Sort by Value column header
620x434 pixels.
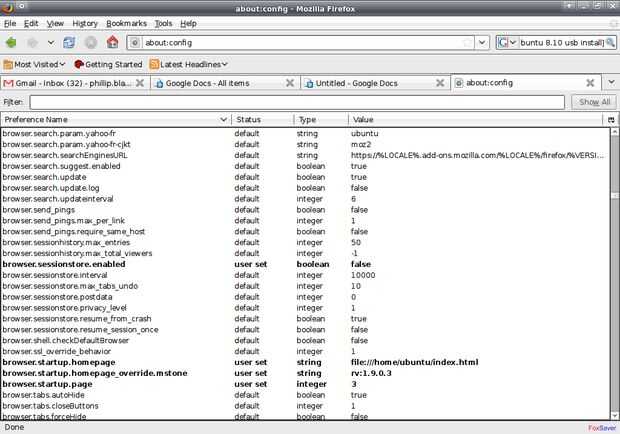pos(475,119)
